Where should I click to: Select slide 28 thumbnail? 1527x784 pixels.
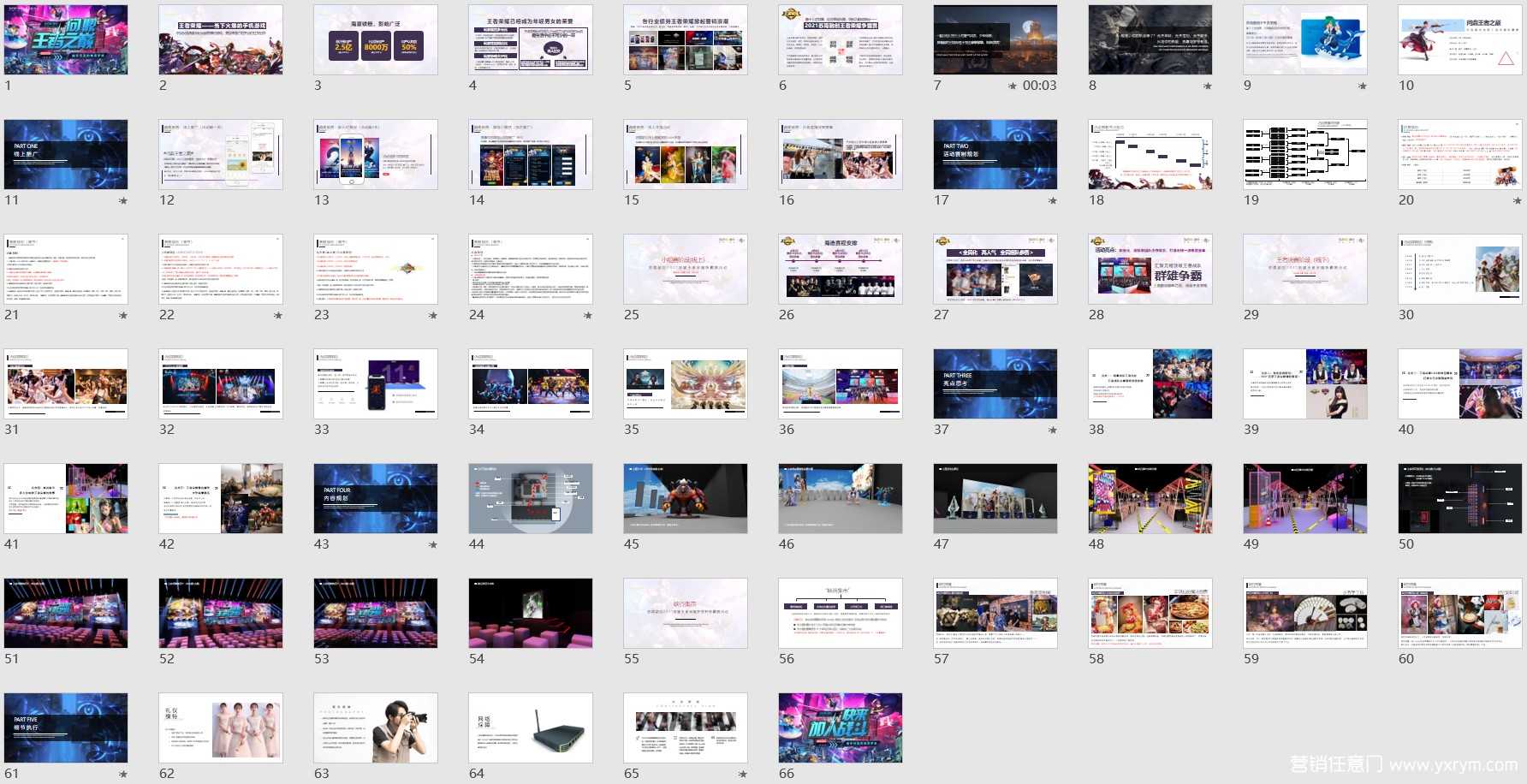coord(1150,270)
